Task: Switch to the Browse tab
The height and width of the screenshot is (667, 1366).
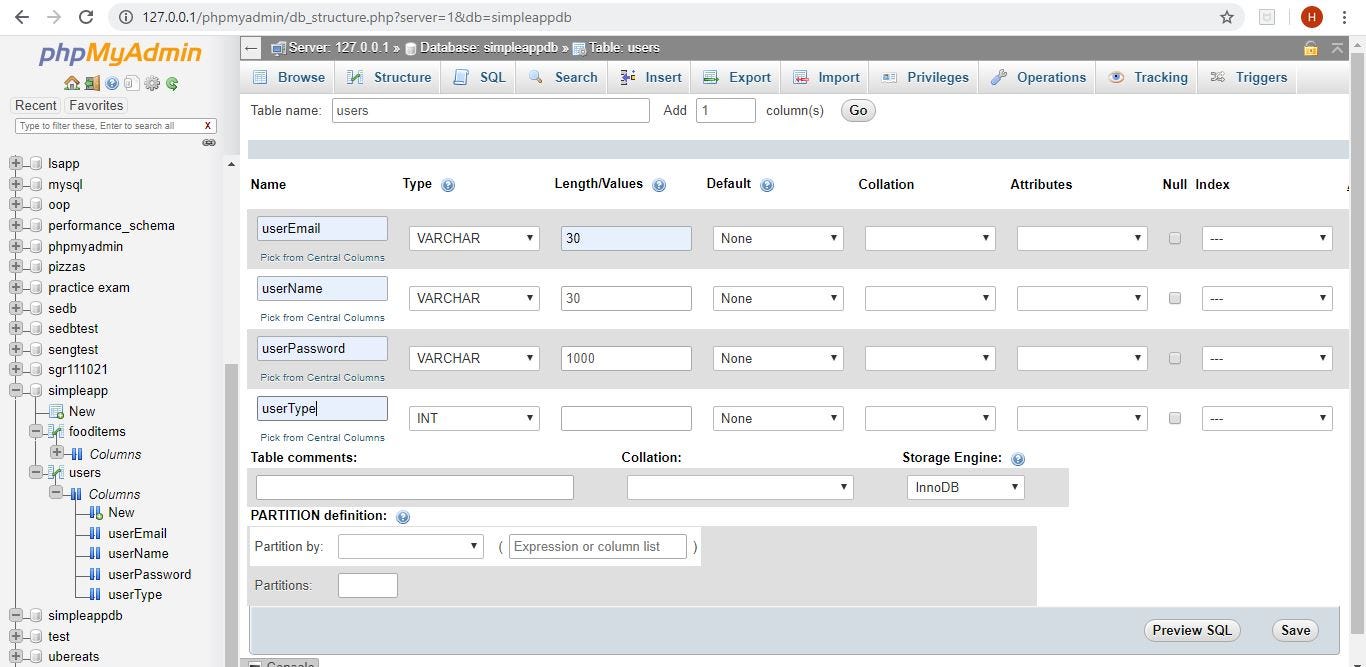Action: click(288, 77)
